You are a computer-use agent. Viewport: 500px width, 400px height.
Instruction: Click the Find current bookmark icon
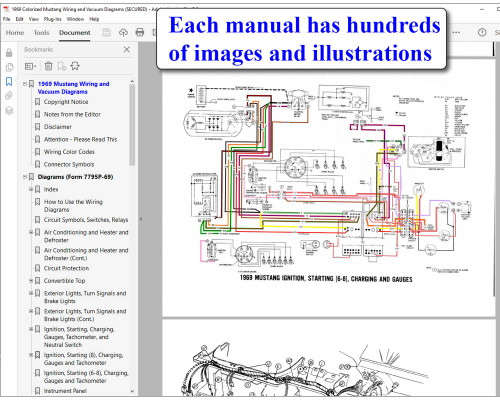[x=75, y=66]
